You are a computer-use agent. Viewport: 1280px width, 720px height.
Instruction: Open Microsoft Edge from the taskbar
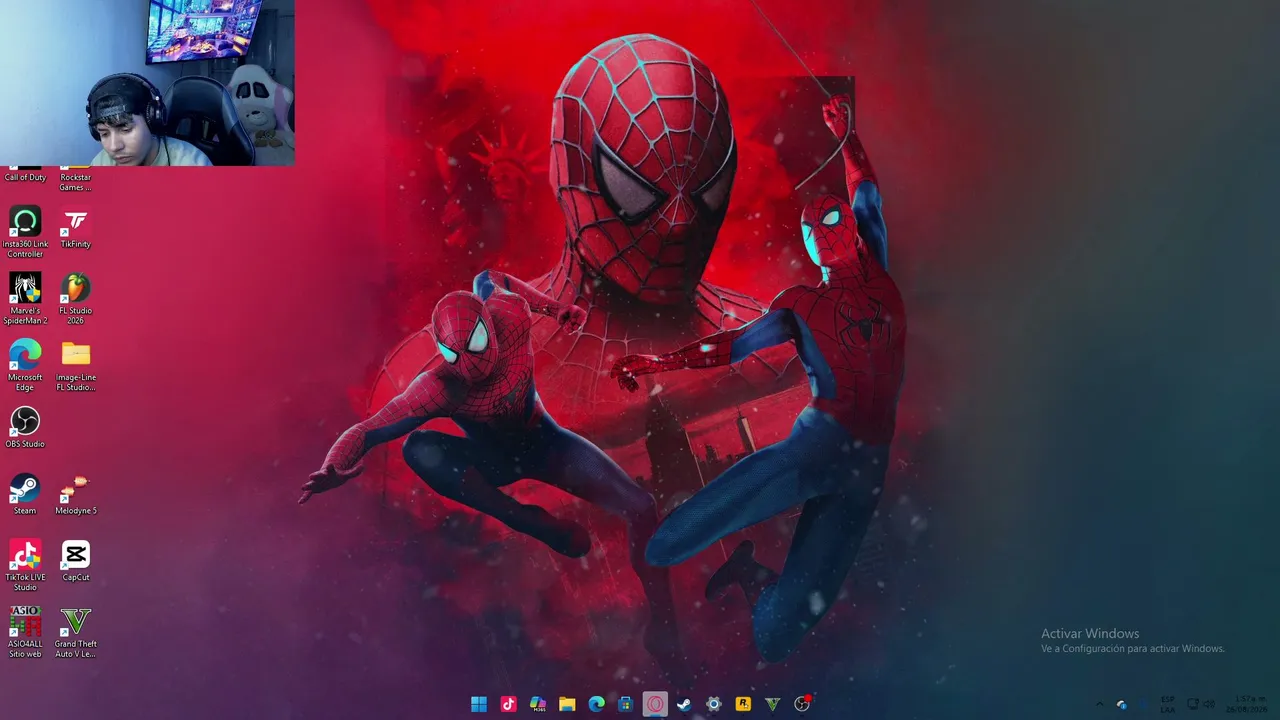pyautogui.click(x=596, y=704)
